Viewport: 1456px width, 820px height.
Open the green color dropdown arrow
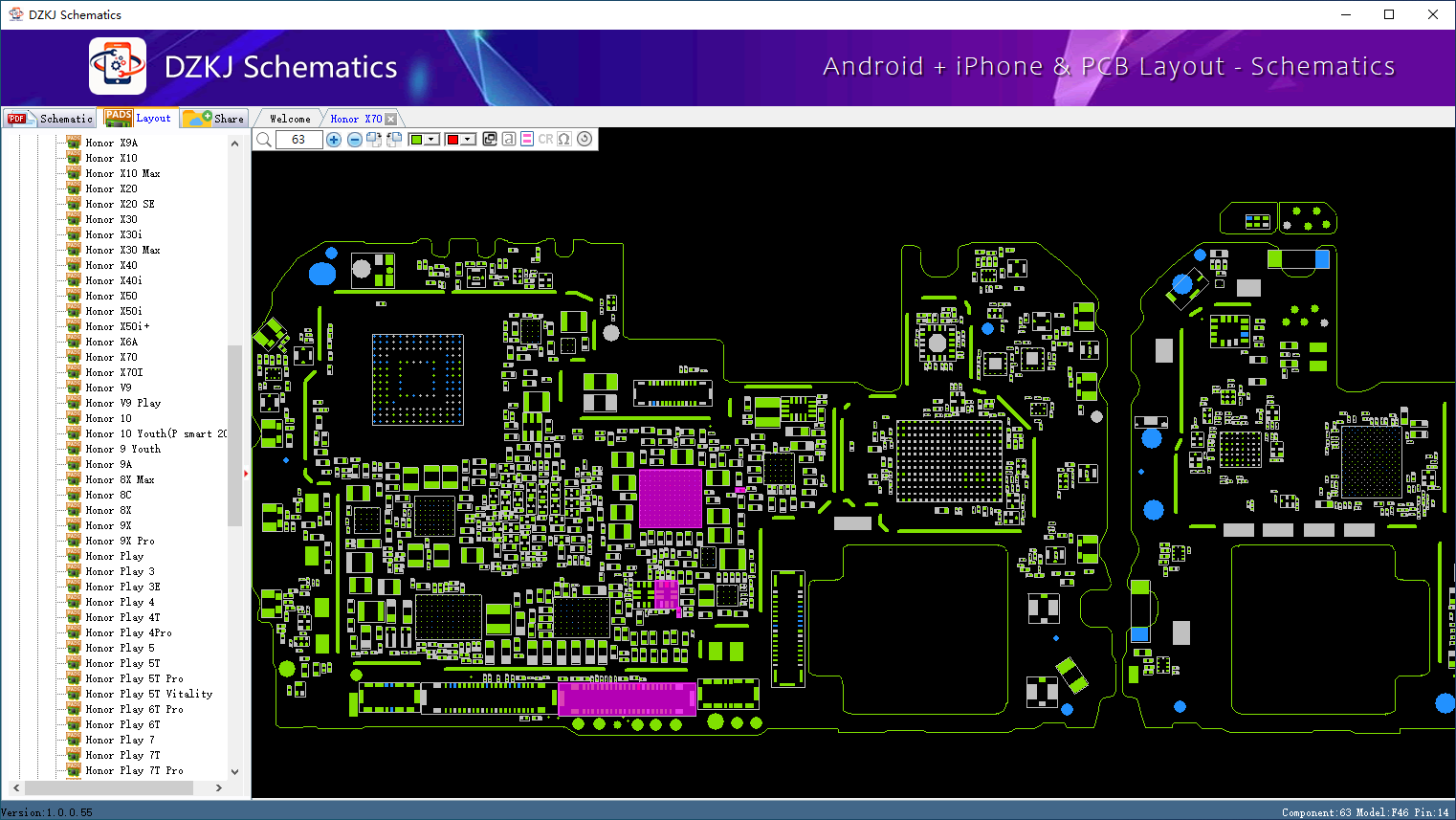pyautogui.click(x=431, y=140)
